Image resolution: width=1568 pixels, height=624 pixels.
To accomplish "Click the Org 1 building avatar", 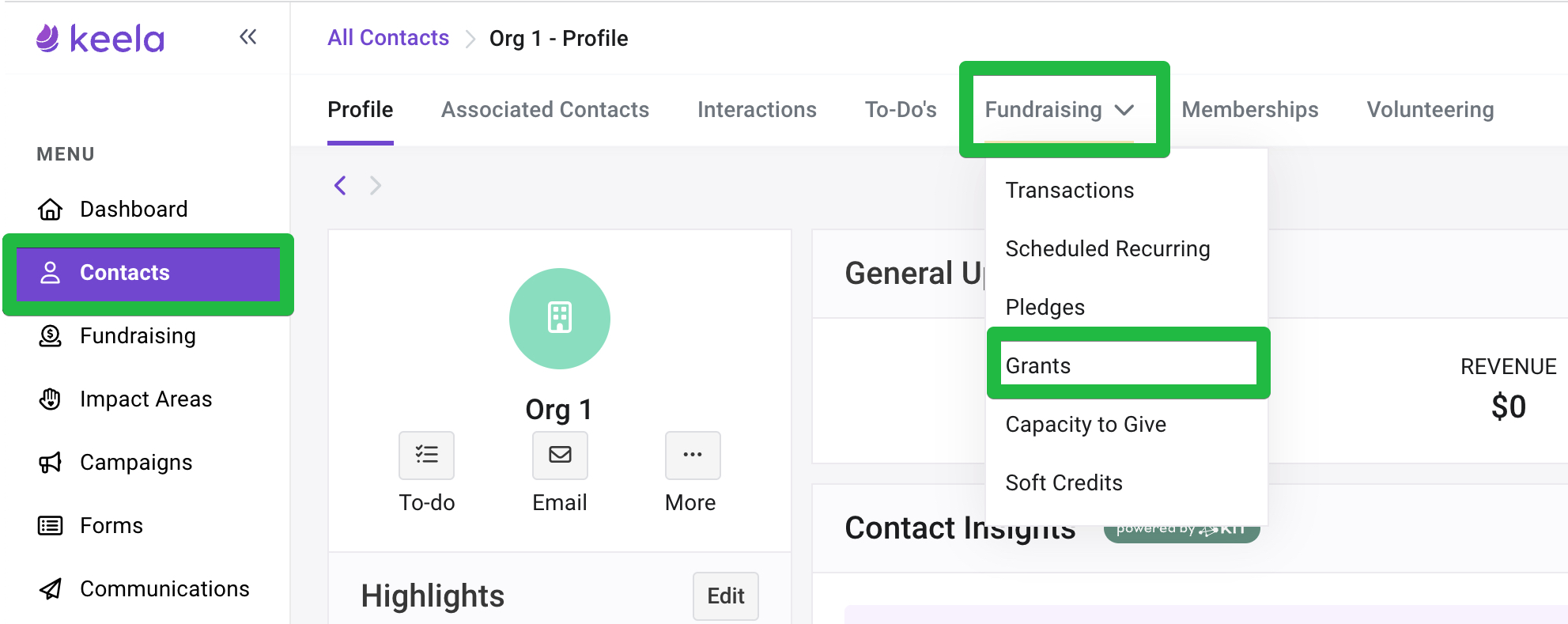I will pyautogui.click(x=560, y=318).
